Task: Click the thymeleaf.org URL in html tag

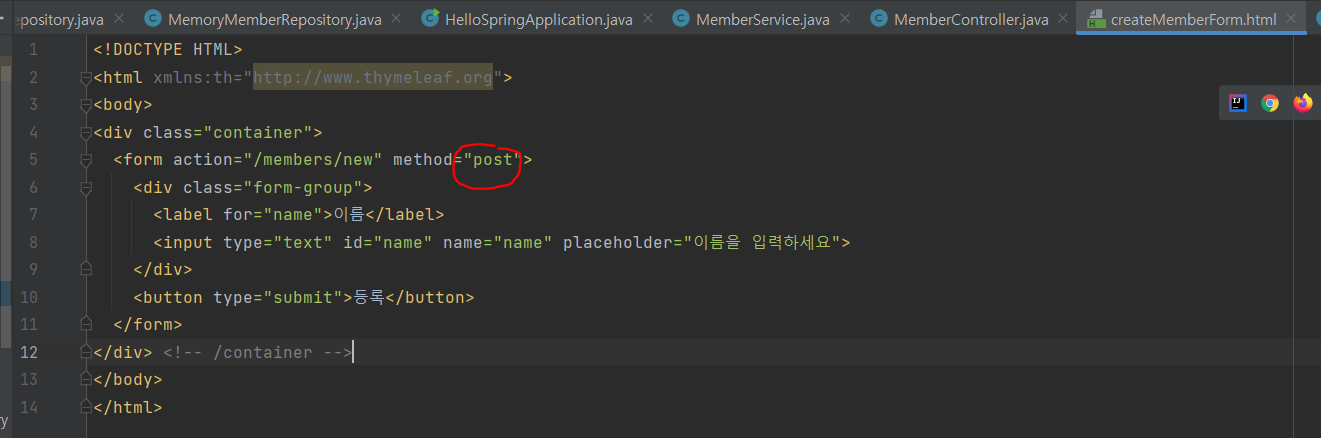Action: coord(373,77)
